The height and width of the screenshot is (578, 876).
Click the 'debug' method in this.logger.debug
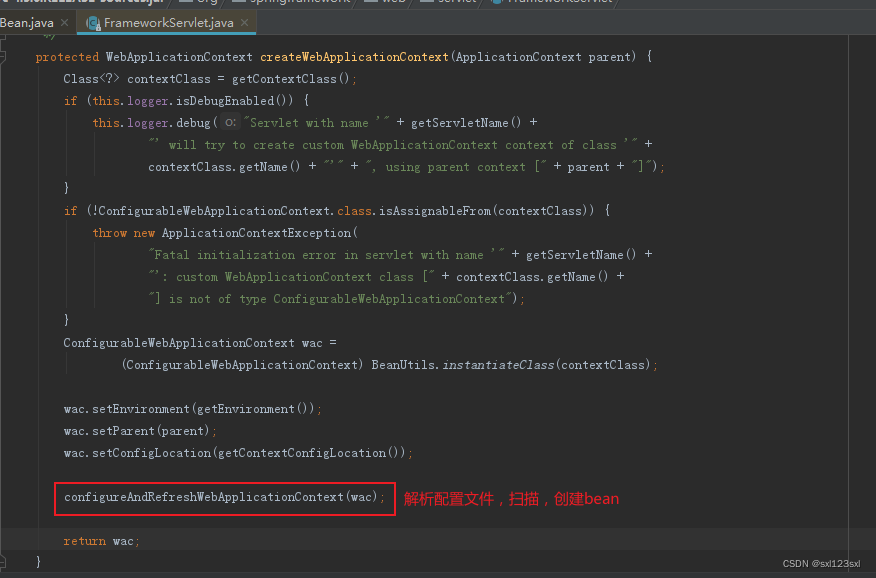pos(193,123)
